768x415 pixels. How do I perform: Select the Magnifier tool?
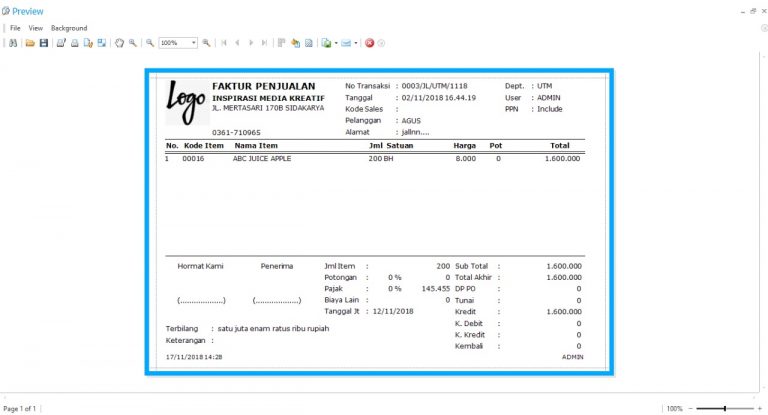(x=133, y=43)
